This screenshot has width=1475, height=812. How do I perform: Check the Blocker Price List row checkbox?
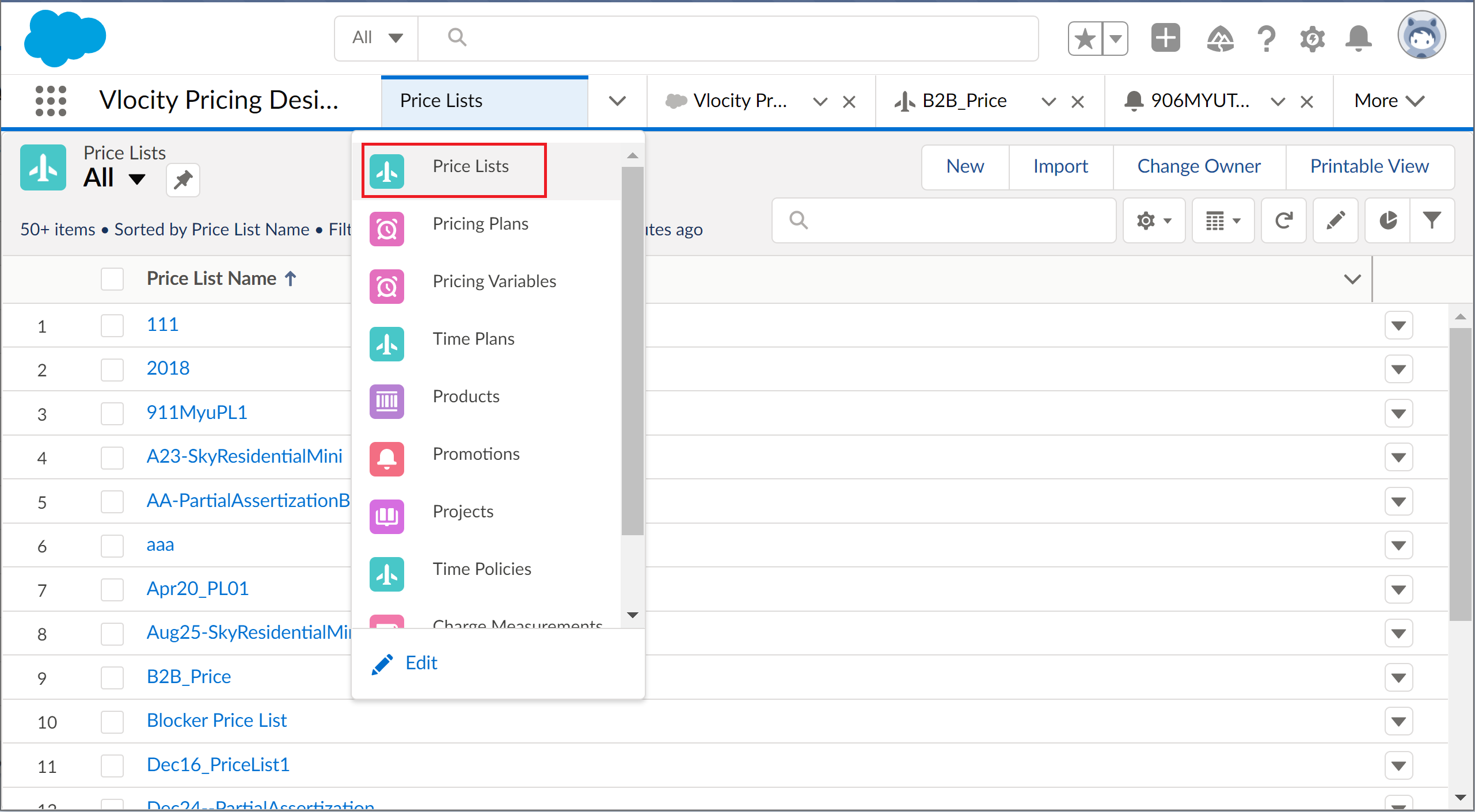tap(112, 722)
